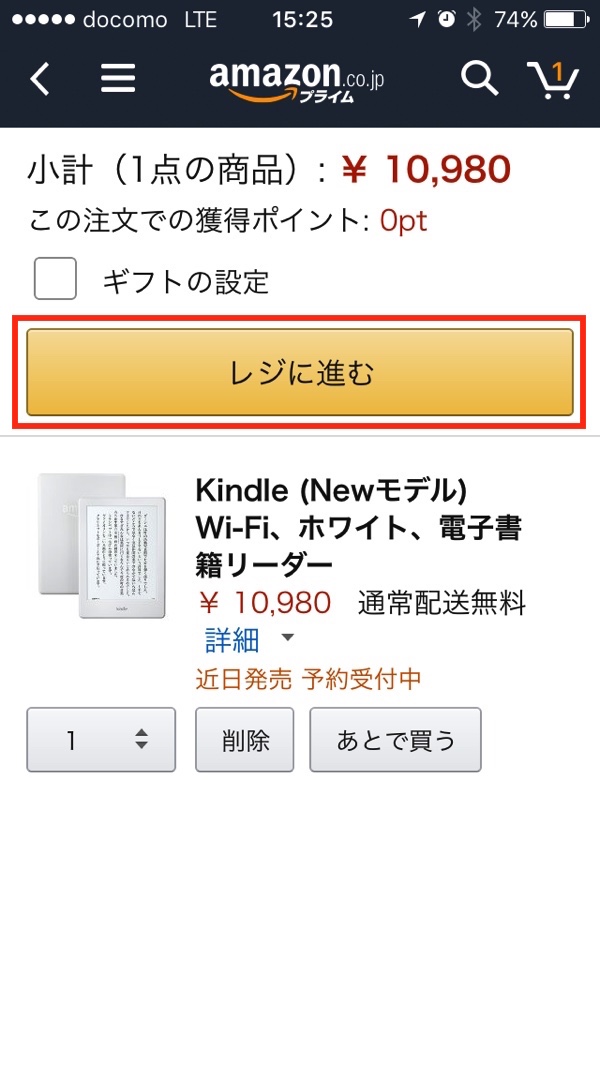The height and width of the screenshot is (1065, 600).
Task: Tap the あとで買う button
Action: point(395,740)
